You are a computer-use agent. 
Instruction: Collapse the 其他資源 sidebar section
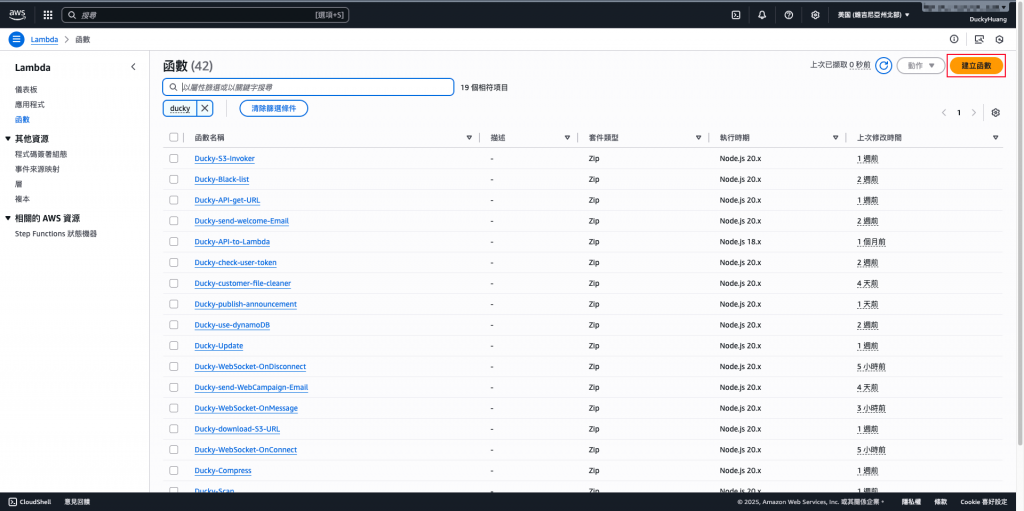[8, 139]
